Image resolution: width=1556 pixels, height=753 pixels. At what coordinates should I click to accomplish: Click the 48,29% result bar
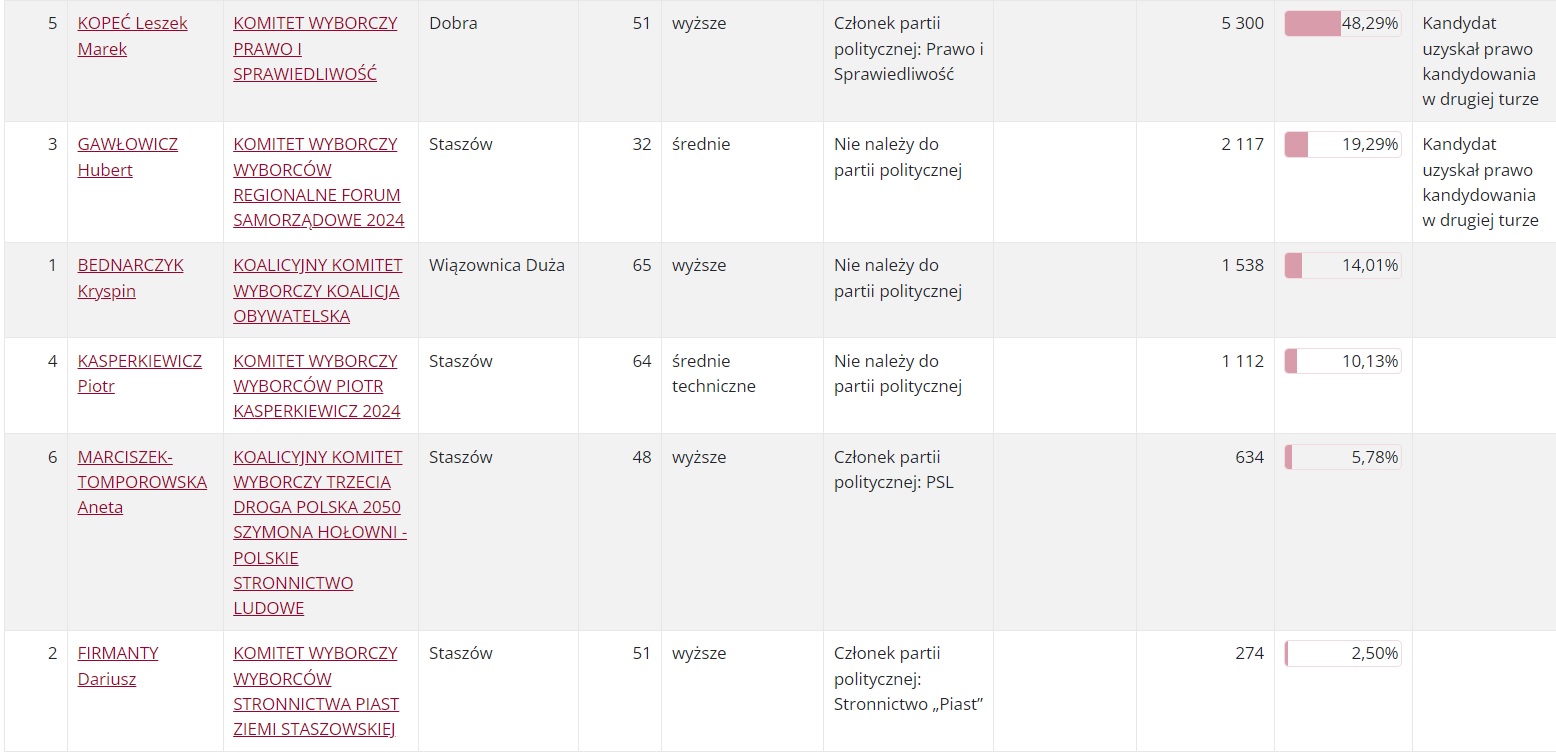(x=1342, y=23)
